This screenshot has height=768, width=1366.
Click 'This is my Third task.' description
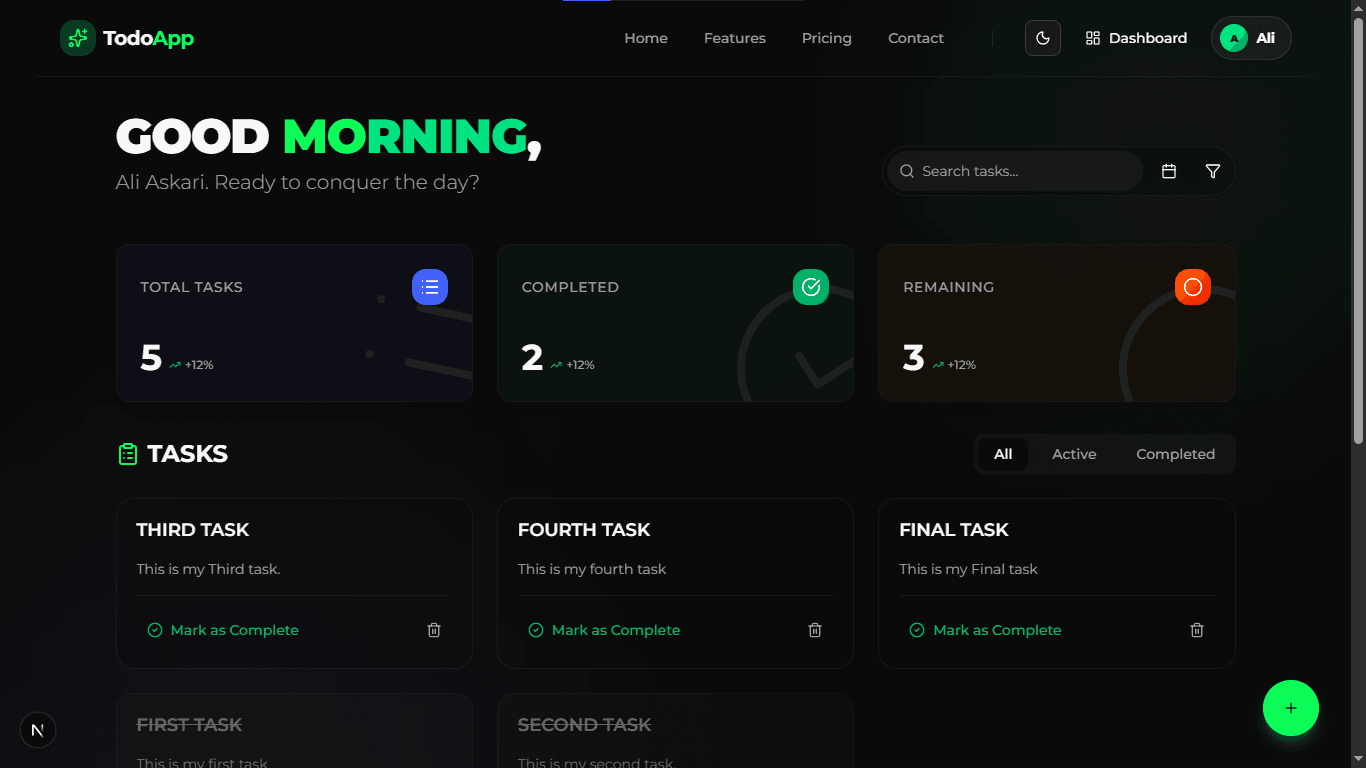click(209, 569)
